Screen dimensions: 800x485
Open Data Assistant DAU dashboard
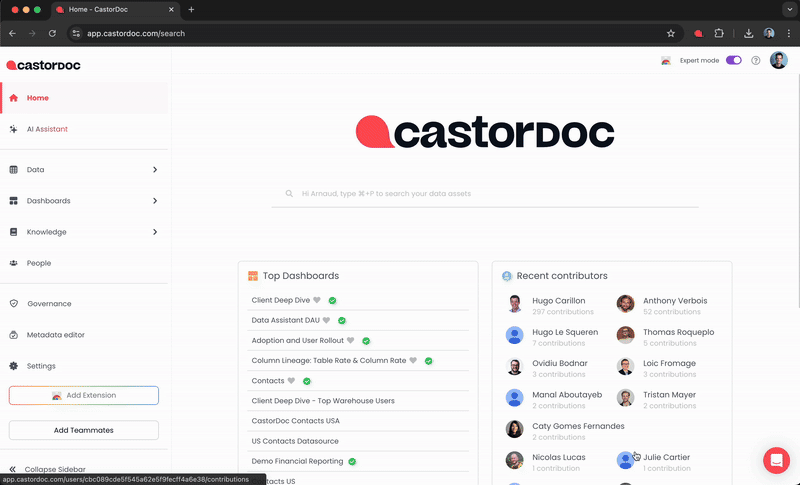pos(285,320)
